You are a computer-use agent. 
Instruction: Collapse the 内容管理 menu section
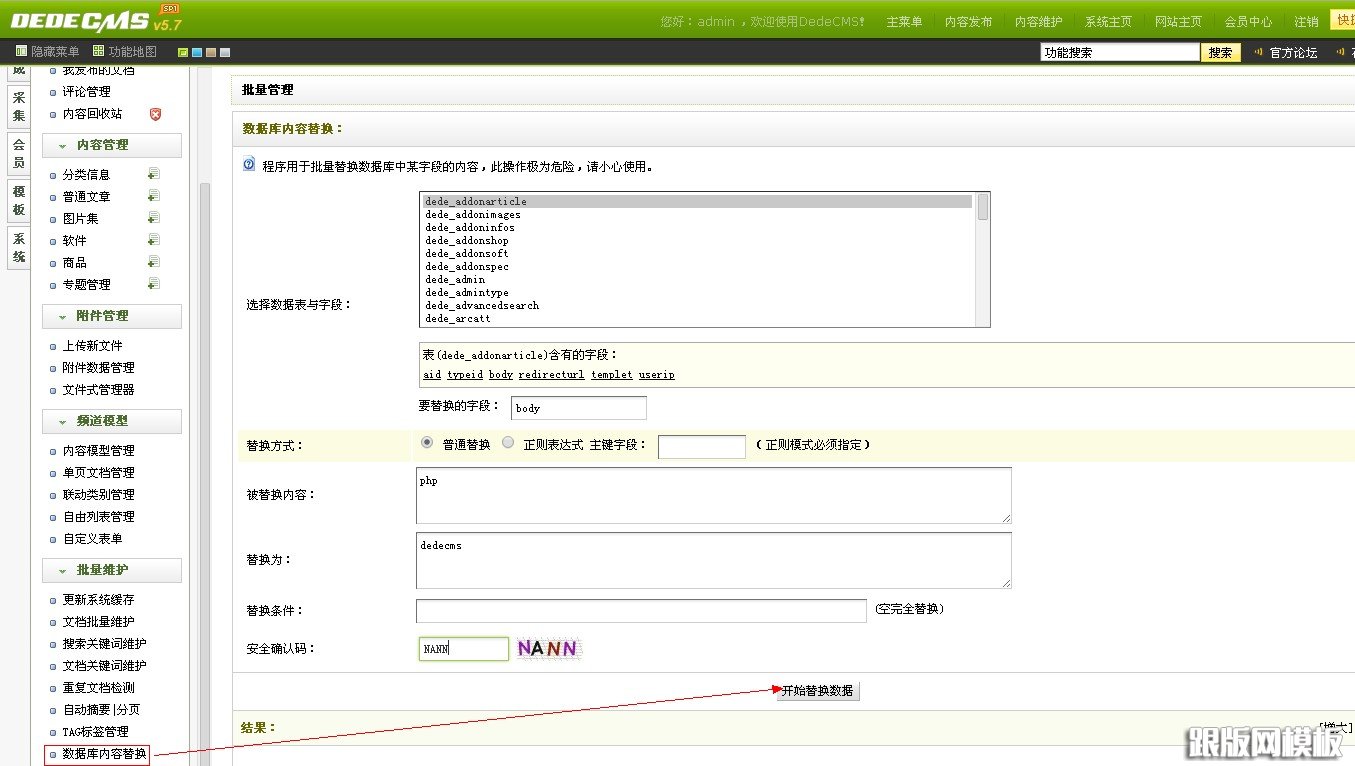pos(62,146)
